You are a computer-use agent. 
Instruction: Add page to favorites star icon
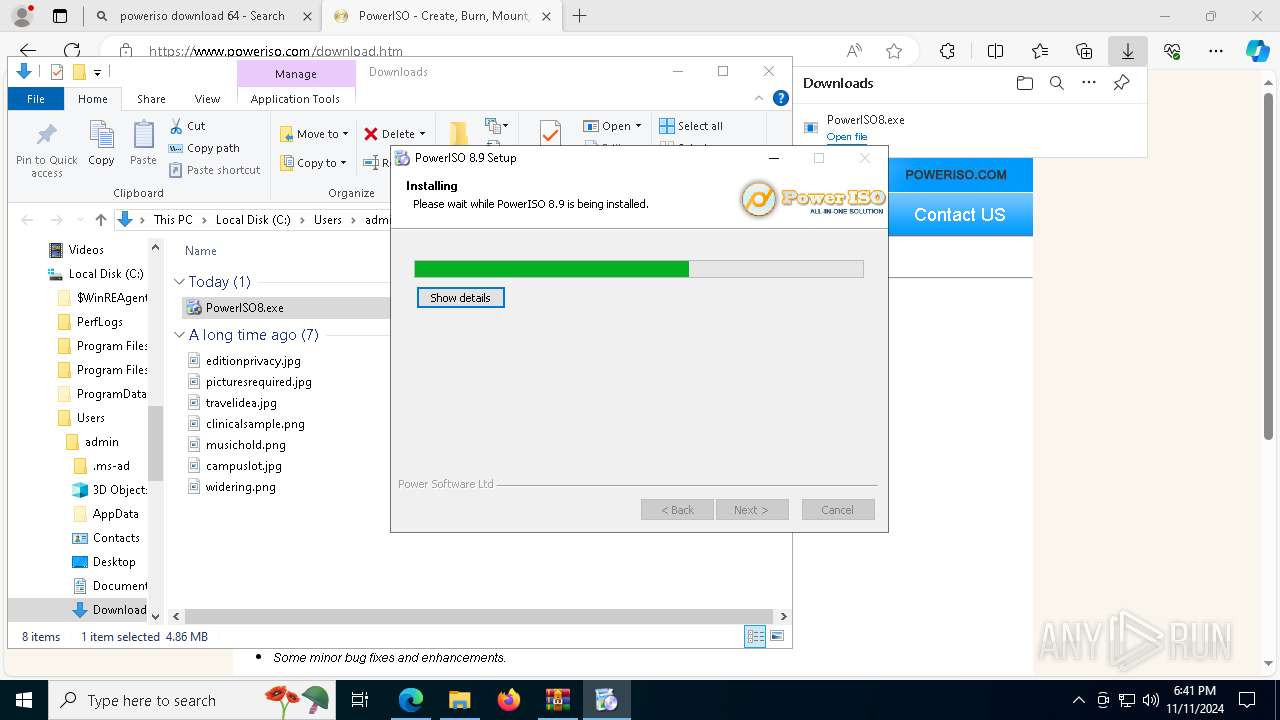tap(894, 51)
